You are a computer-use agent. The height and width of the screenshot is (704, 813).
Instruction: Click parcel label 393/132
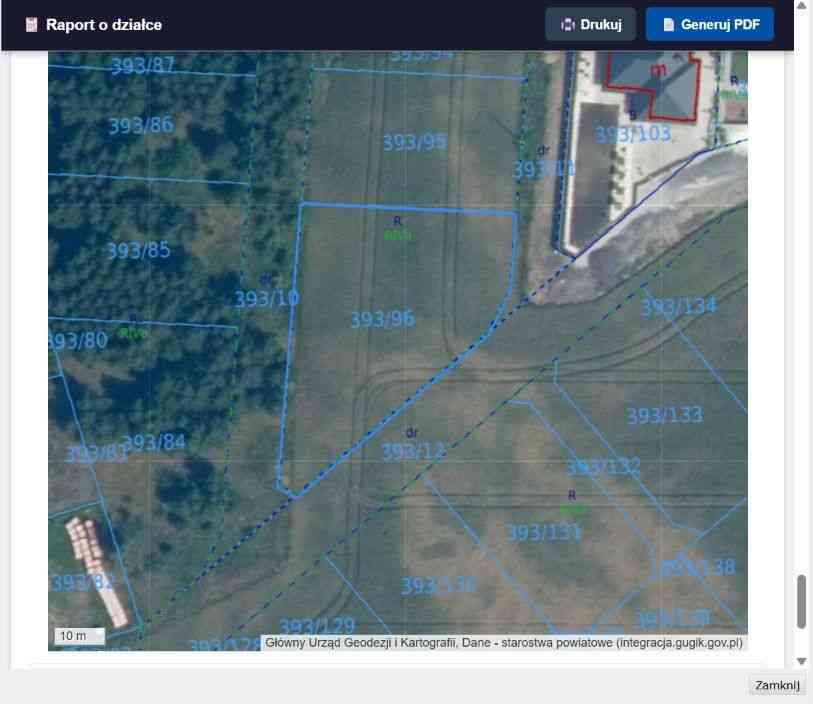tap(604, 467)
